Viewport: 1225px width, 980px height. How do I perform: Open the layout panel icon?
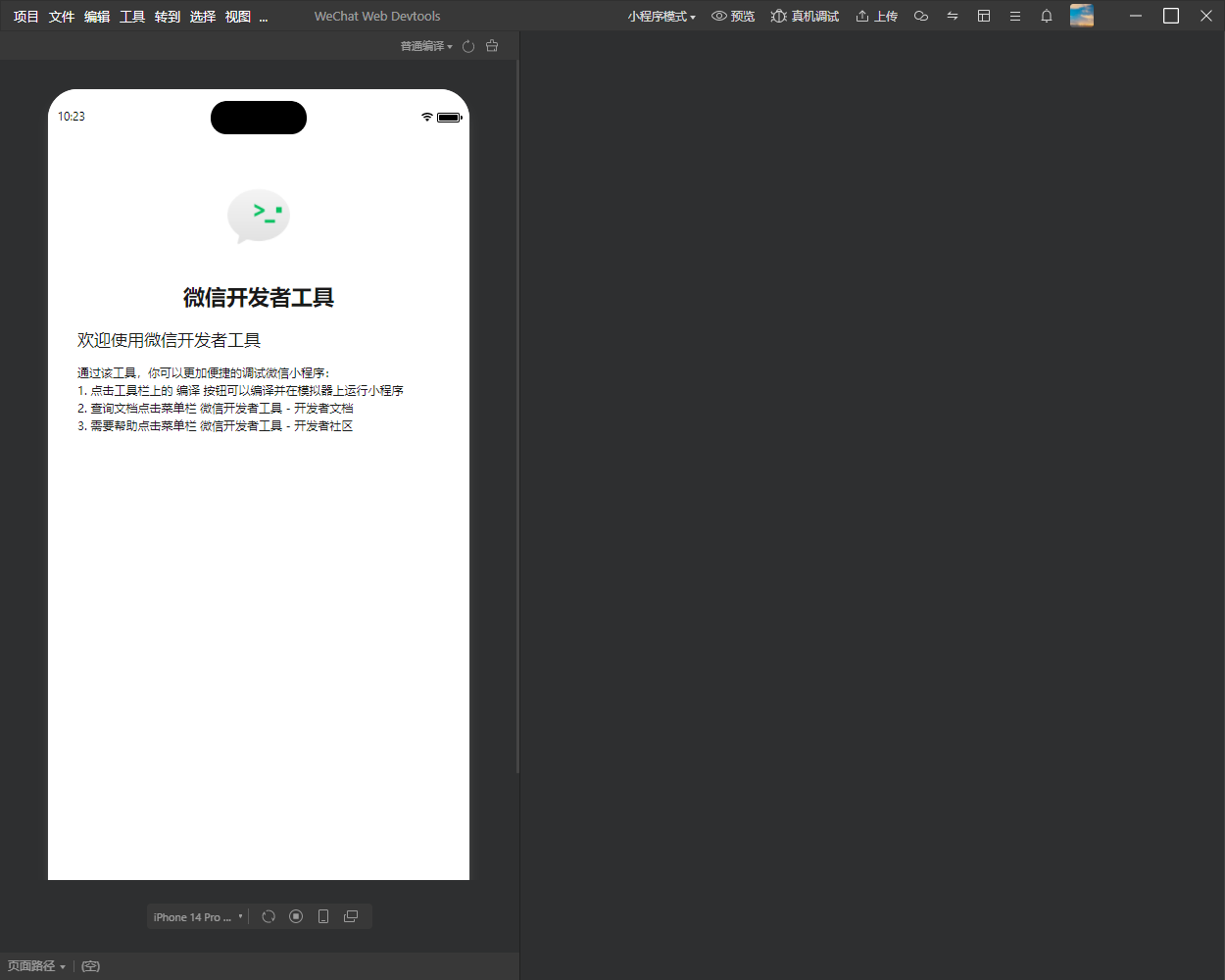coord(984,17)
